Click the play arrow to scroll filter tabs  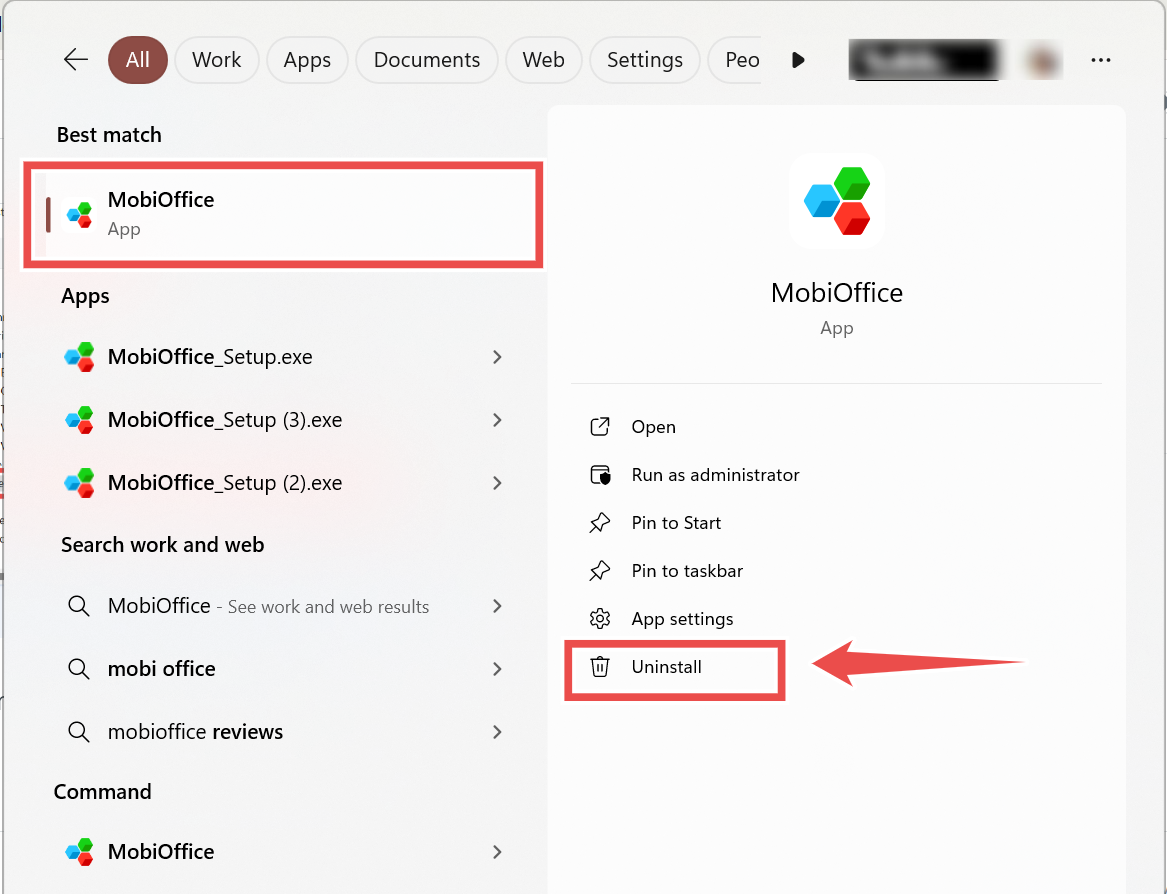(798, 60)
